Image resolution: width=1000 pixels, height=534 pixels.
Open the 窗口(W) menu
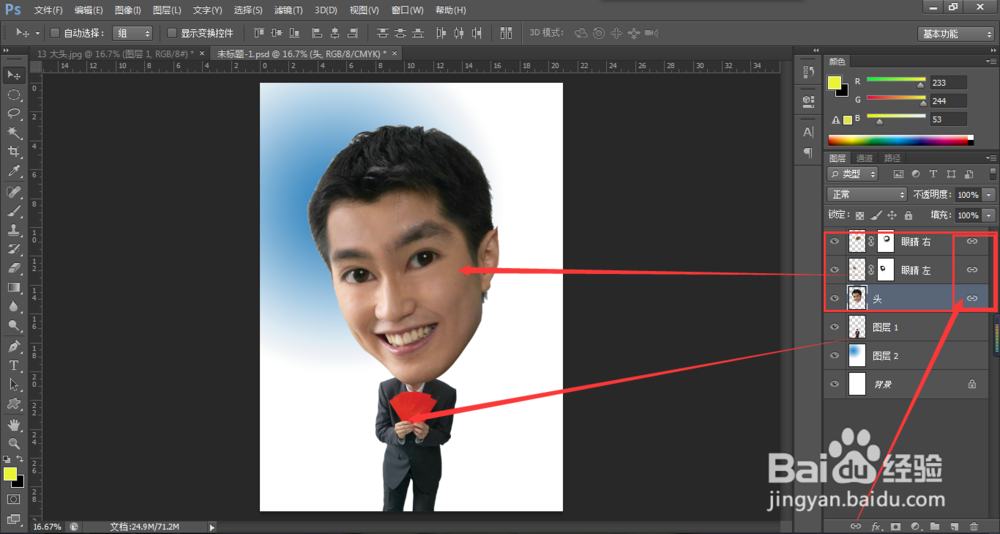pyautogui.click(x=407, y=11)
